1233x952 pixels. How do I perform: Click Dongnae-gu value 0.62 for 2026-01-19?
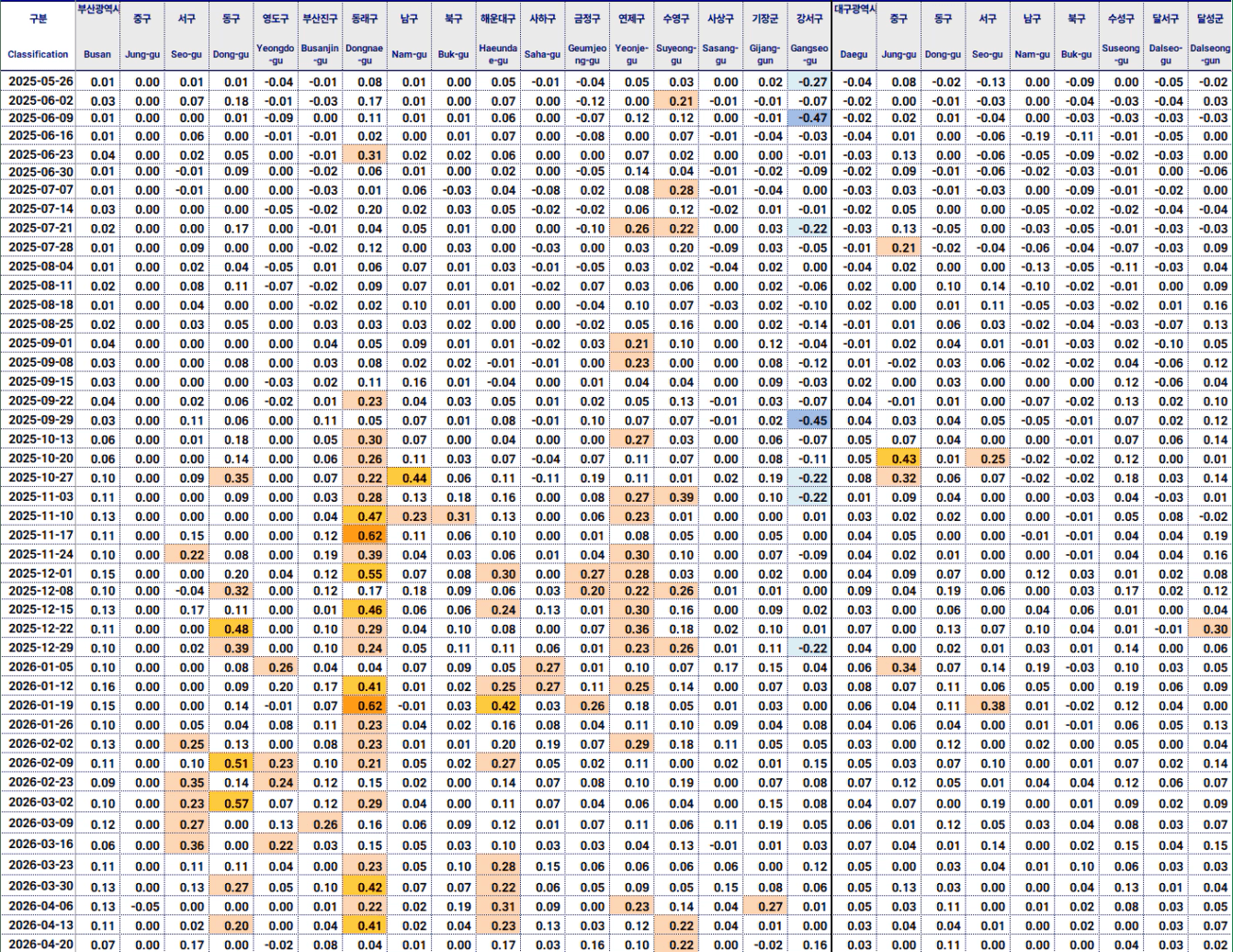[365, 705]
